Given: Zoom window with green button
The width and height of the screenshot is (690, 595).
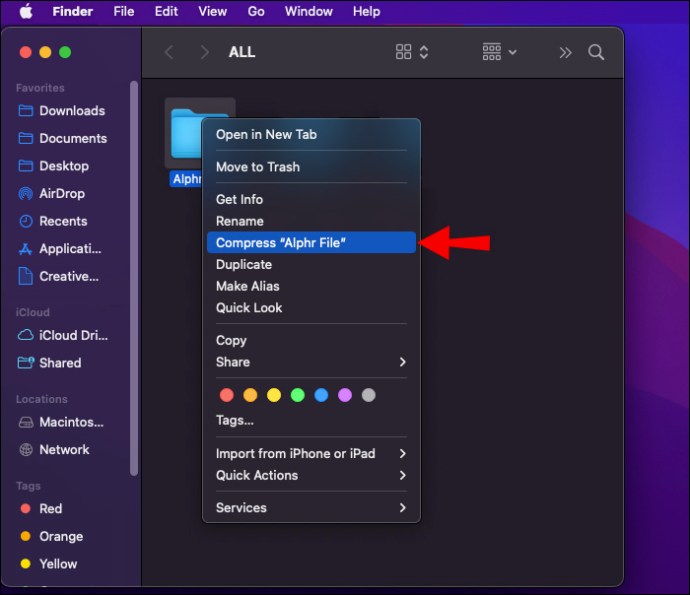Looking at the screenshot, I should (65, 52).
